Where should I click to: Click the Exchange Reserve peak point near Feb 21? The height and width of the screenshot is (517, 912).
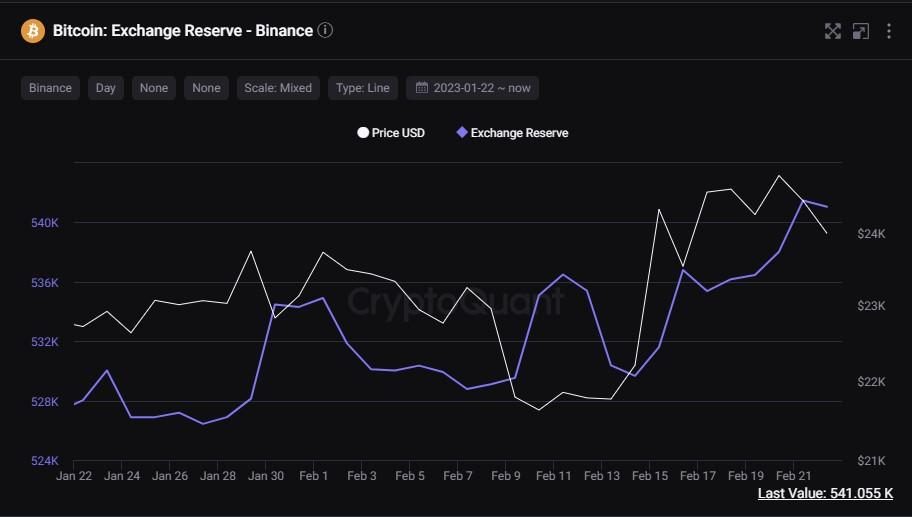point(803,201)
